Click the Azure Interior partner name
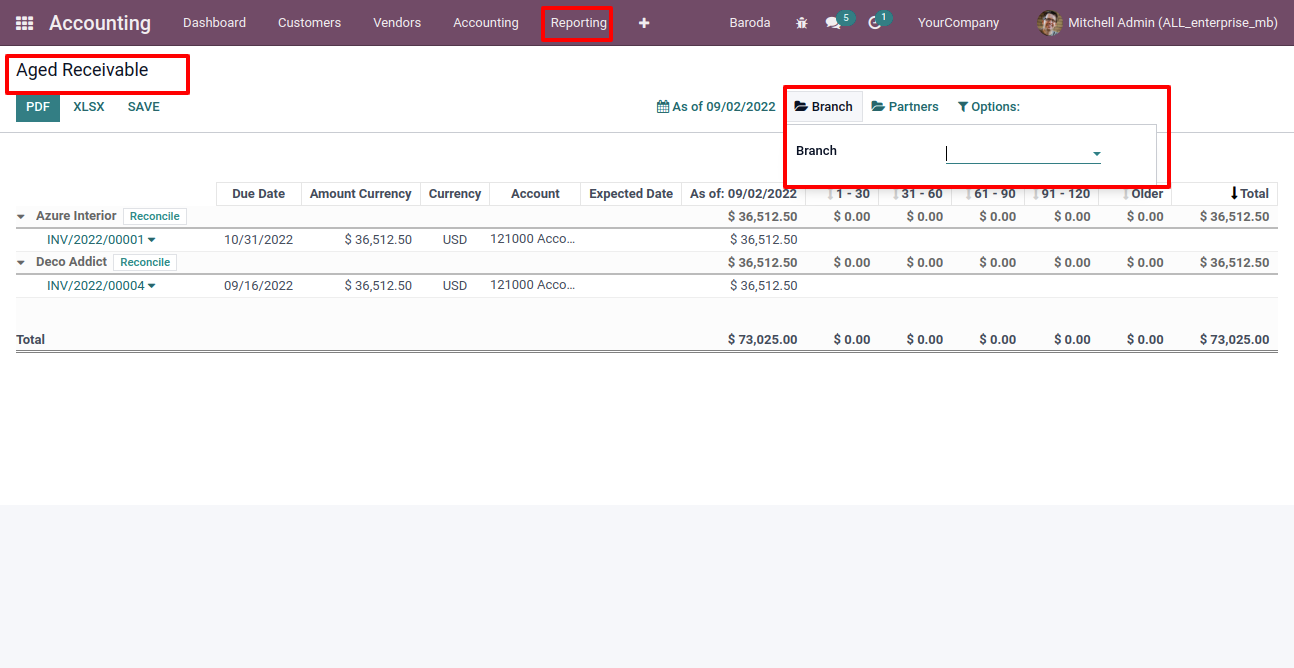 [x=76, y=216]
